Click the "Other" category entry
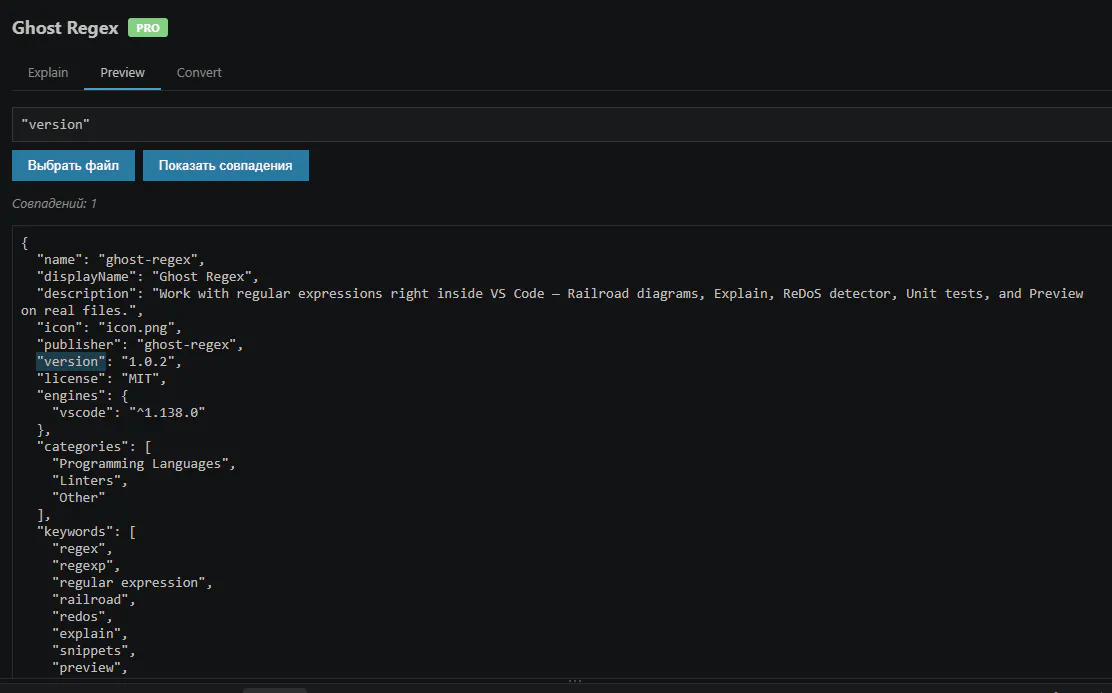 [x=78, y=498]
